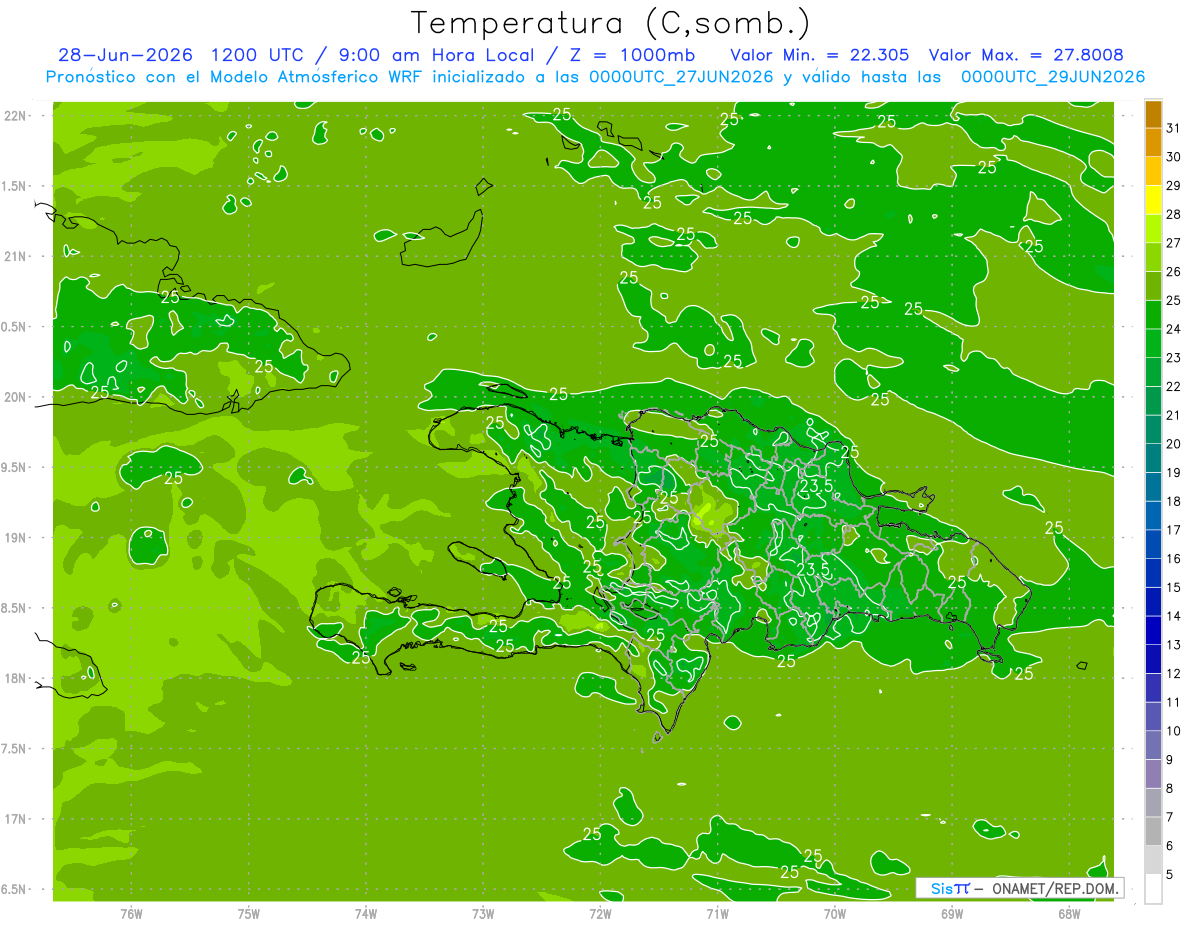1200x927 pixels.
Task: Click the '73W' longitude axis label
Action: pos(483,913)
